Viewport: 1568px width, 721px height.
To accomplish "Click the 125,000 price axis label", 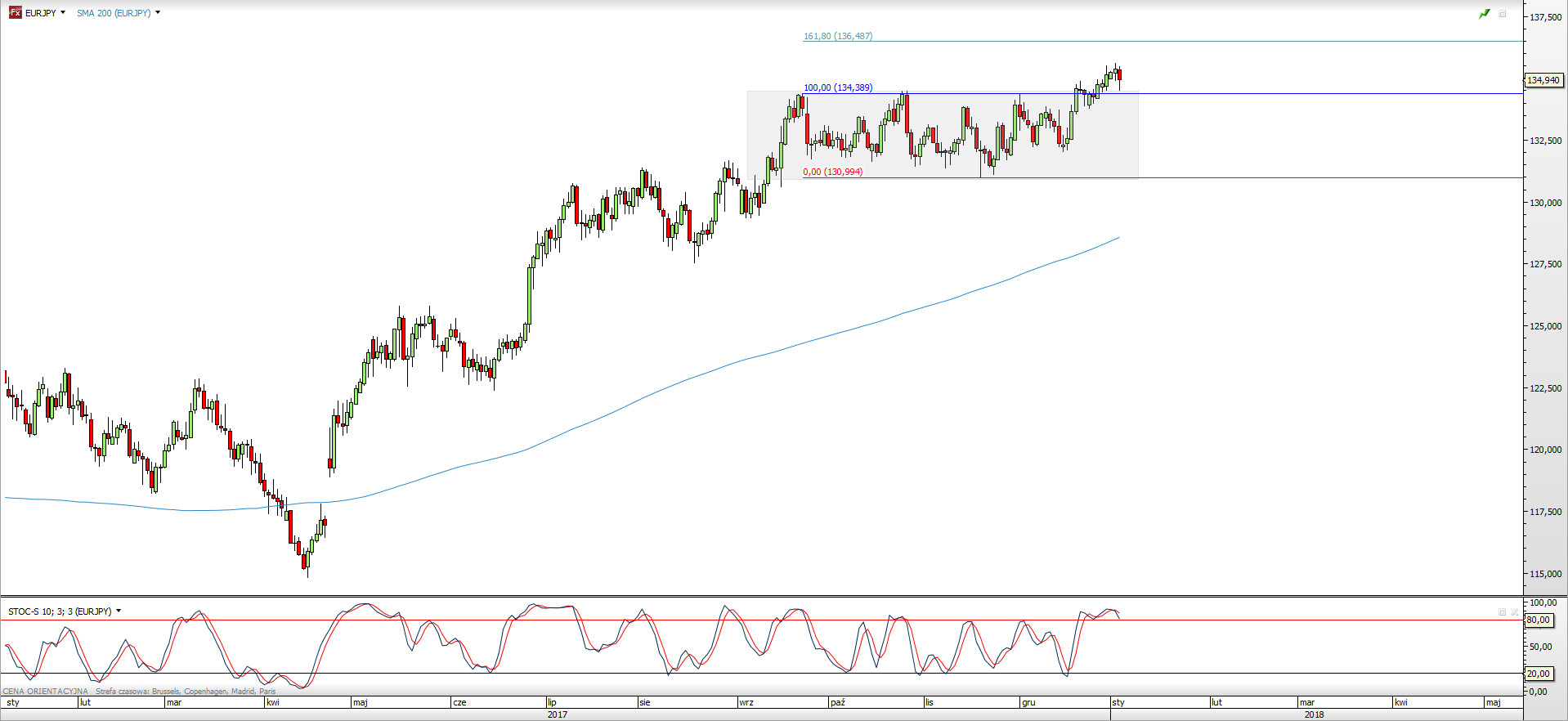I will [x=1546, y=326].
